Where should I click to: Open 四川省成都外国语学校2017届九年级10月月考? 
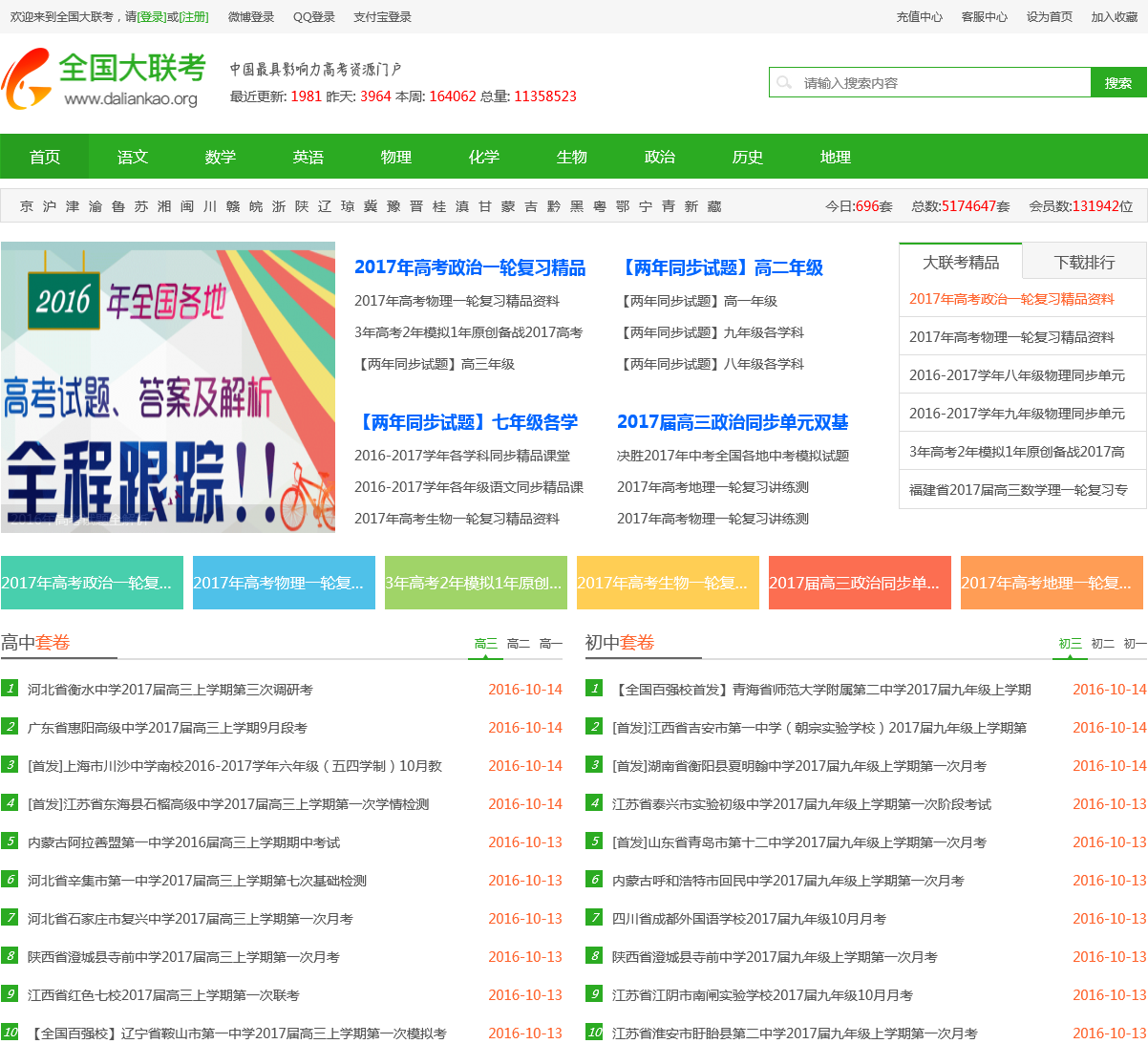749,919
